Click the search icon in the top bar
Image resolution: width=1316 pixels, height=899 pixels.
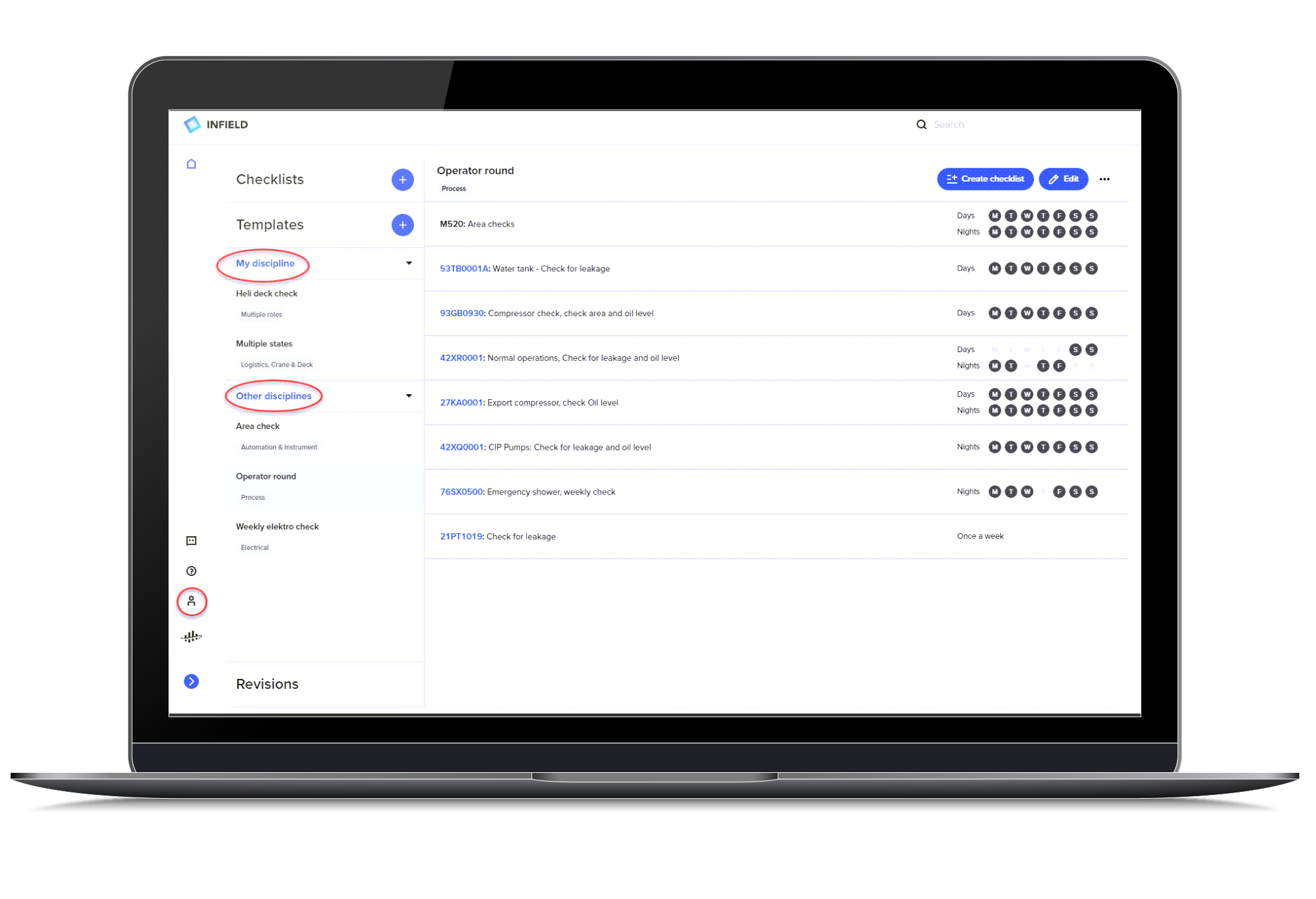pyautogui.click(x=921, y=124)
